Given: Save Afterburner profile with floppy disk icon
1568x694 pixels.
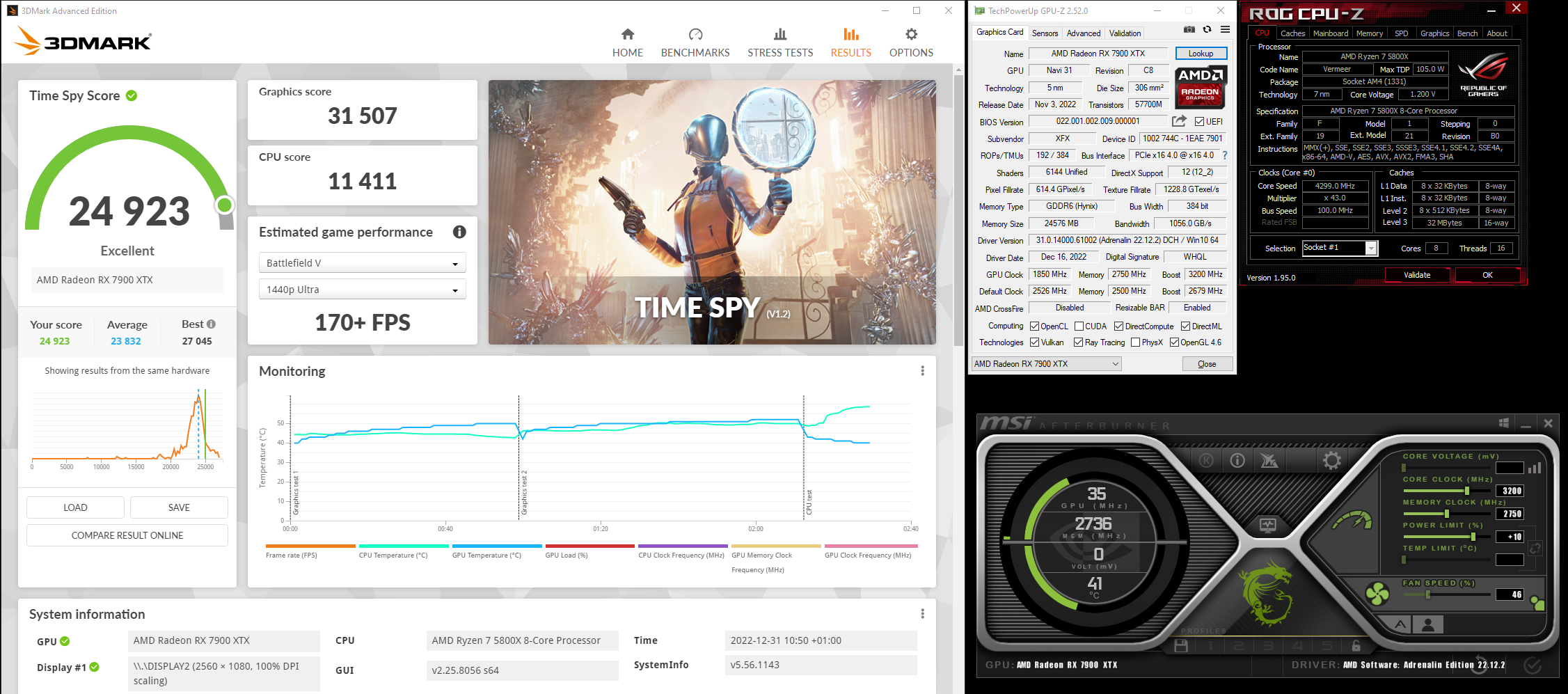Looking at the screenshot, I should 1181,646.
